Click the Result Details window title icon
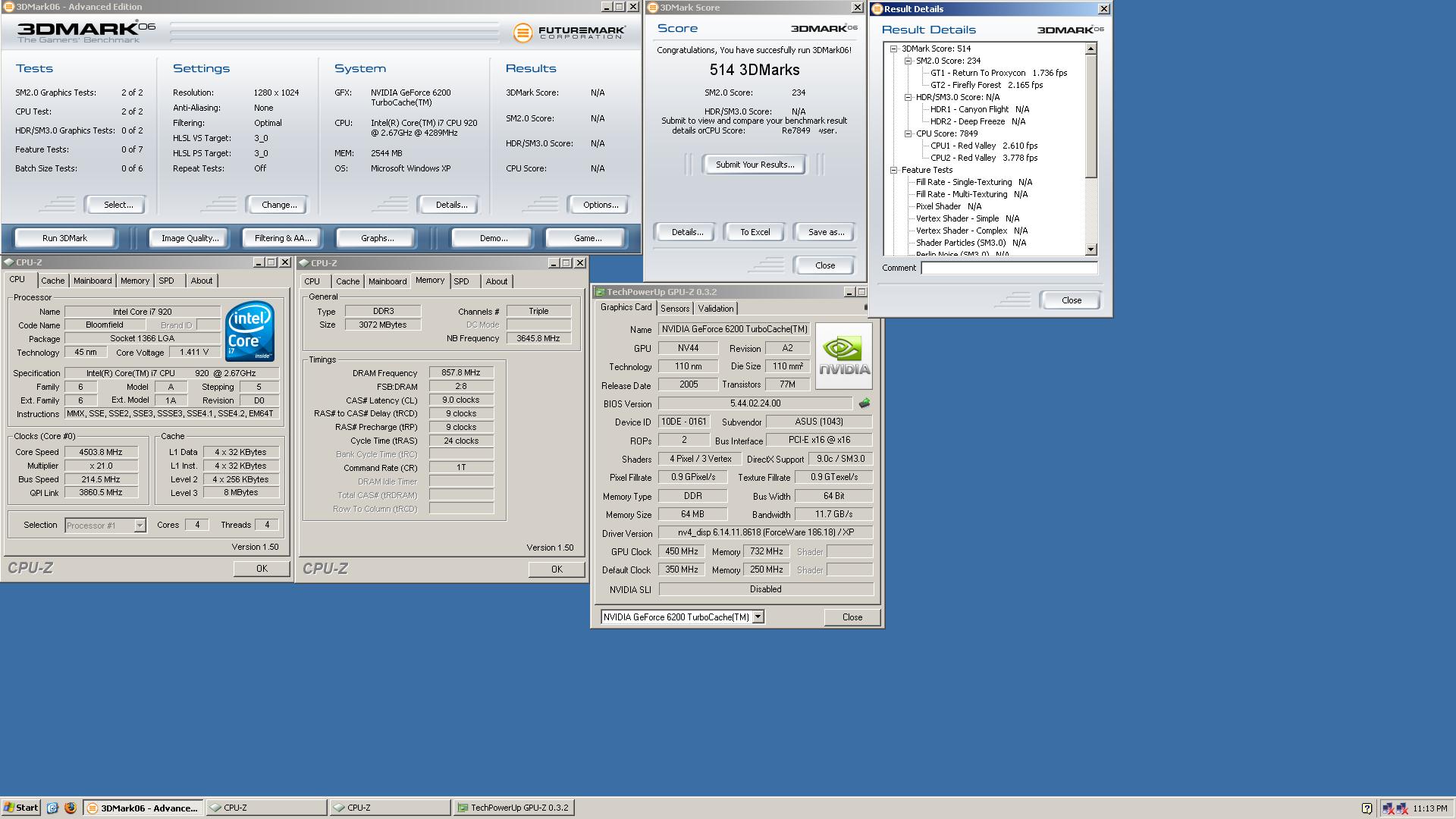 click(x=877, y=9)
